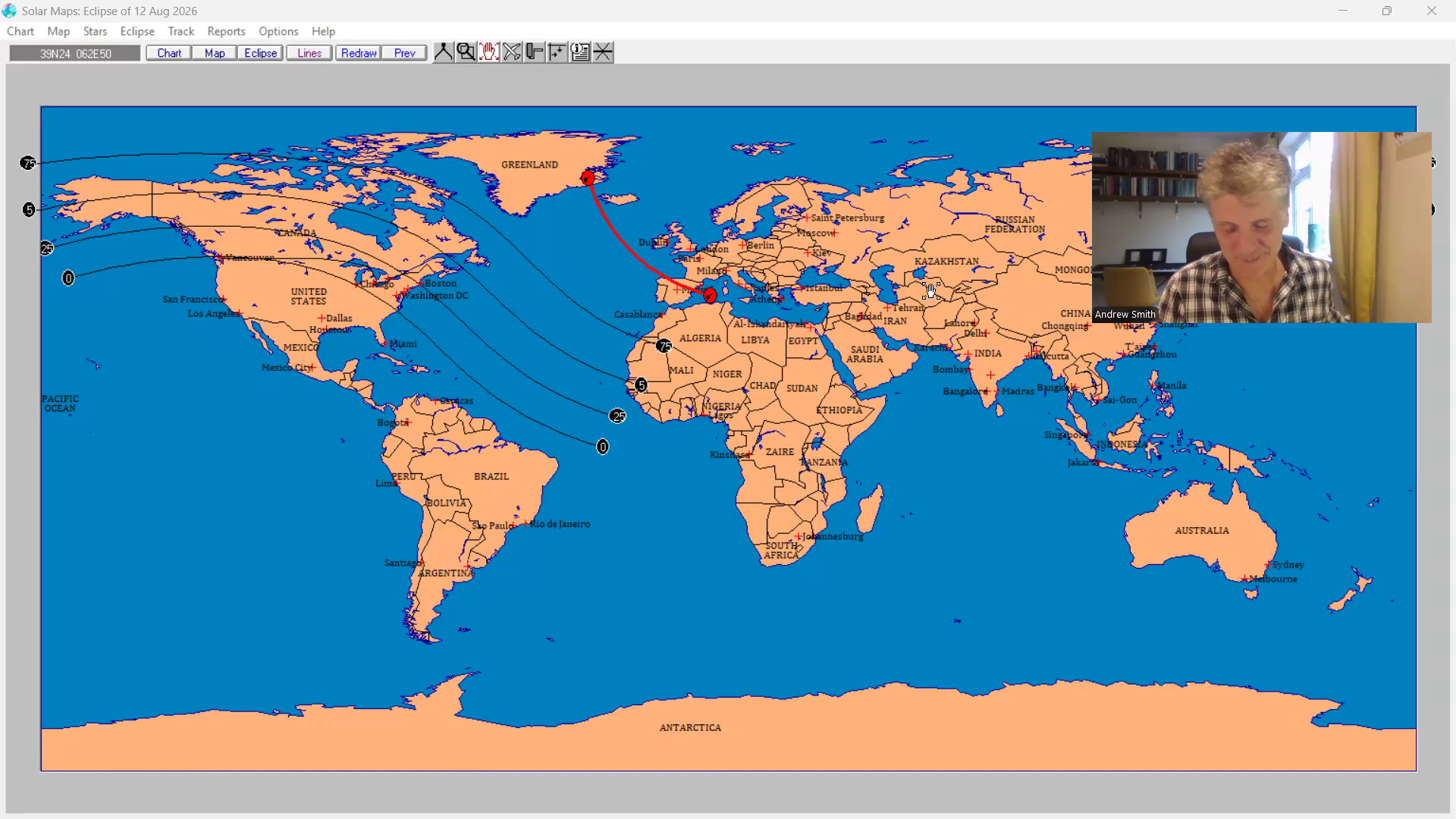
Task: Click the ETHIOPIA label
Action: [839, 410]
